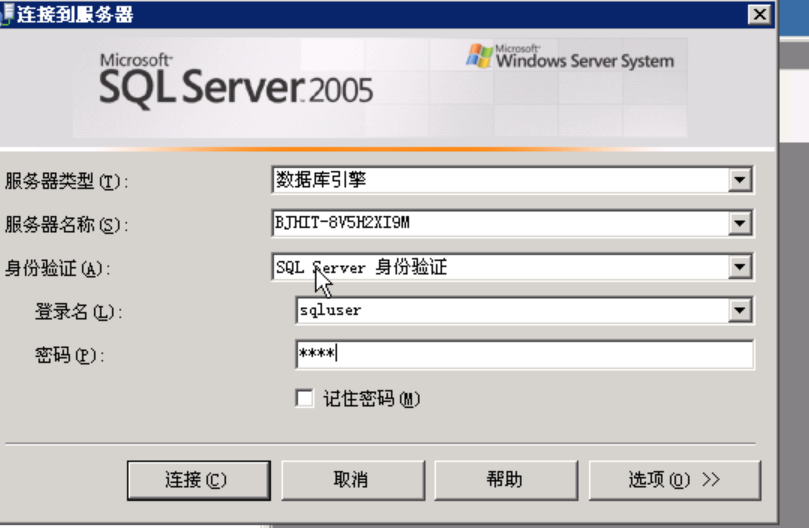This screenshot has height=528, width=809.
Task: Click the 密码 (P) label
Action: click(x=70, y=355)
